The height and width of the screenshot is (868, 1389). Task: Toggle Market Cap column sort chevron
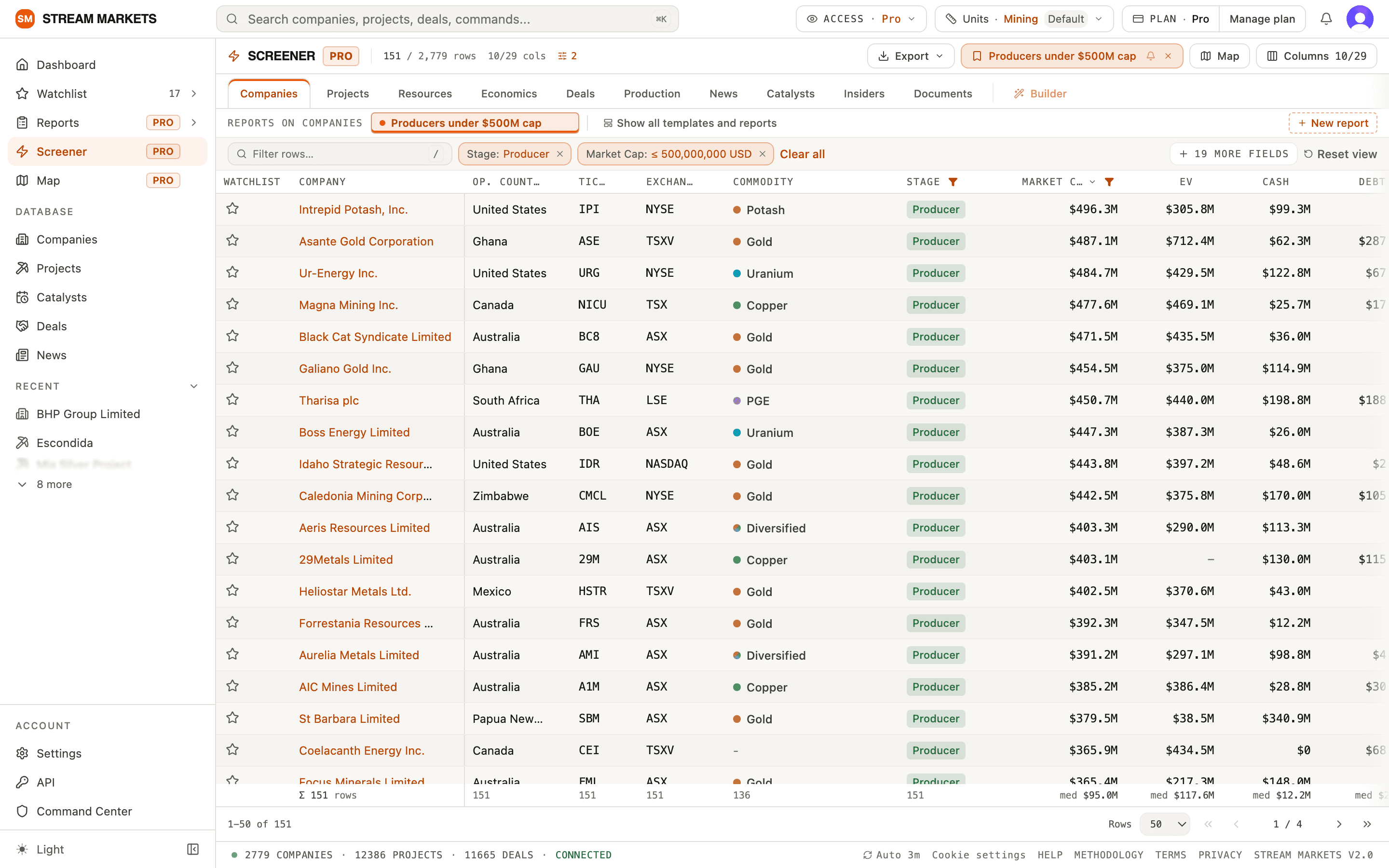1093,182
